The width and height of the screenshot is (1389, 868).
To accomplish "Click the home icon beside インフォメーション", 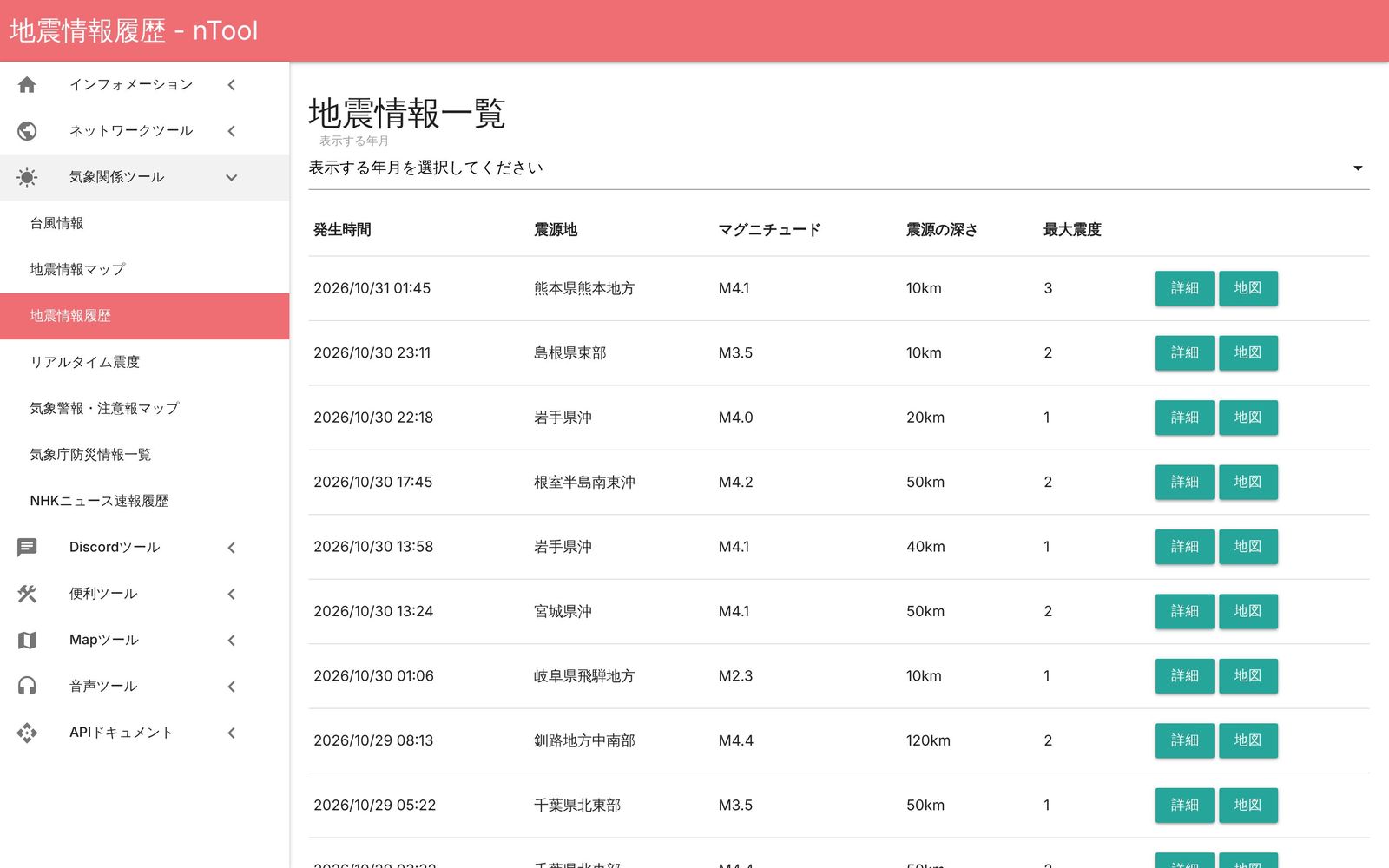I will [x=27, y=85].
